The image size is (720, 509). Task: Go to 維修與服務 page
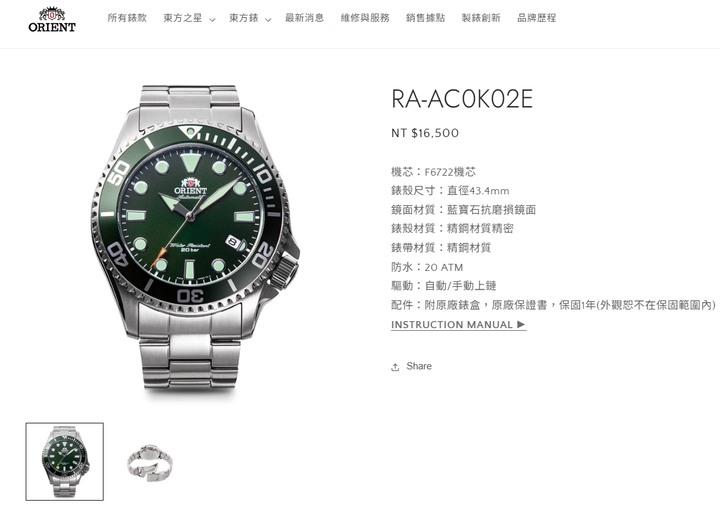365,18
